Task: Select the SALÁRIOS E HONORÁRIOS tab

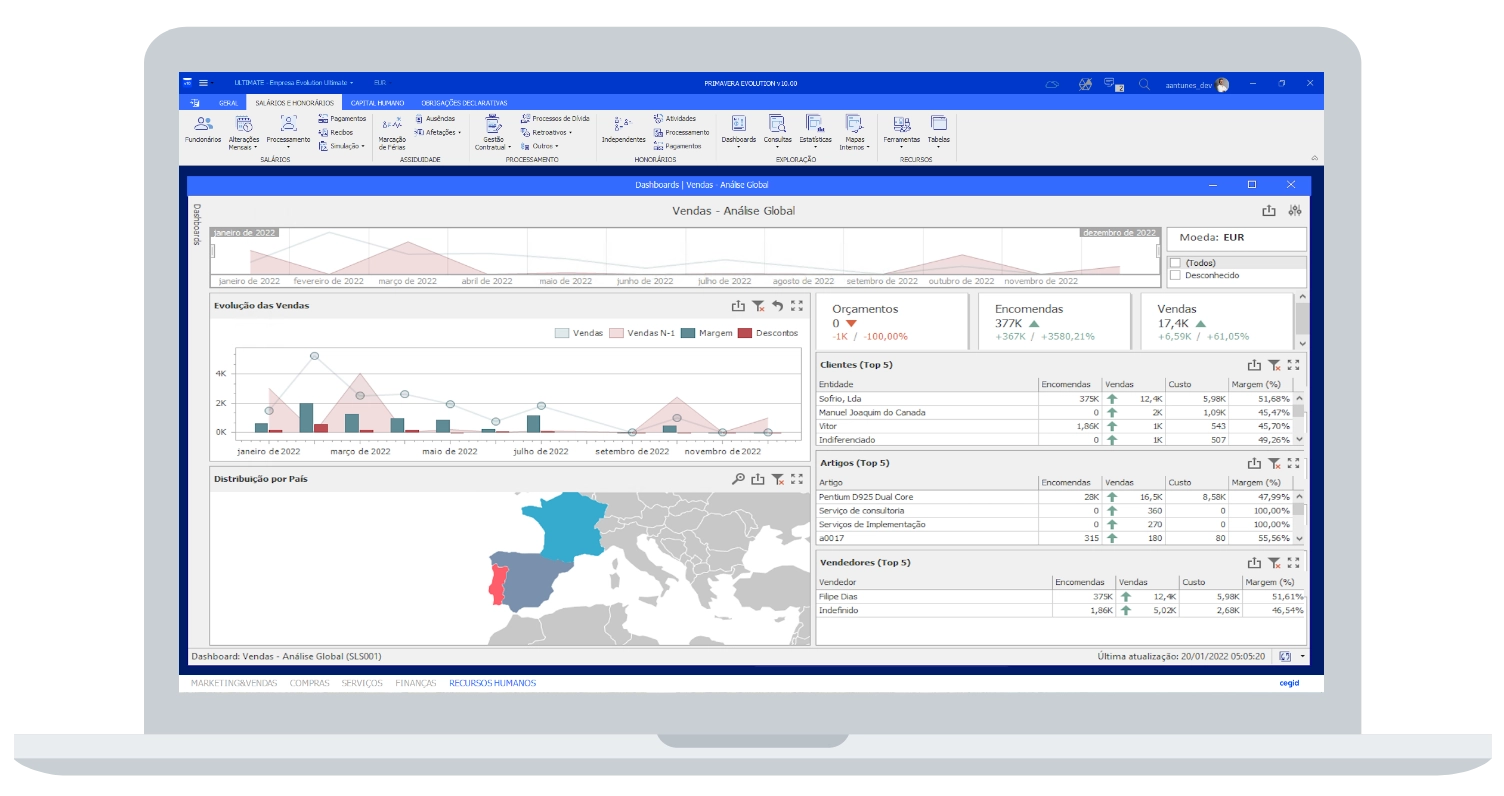Action: point(294,102)
